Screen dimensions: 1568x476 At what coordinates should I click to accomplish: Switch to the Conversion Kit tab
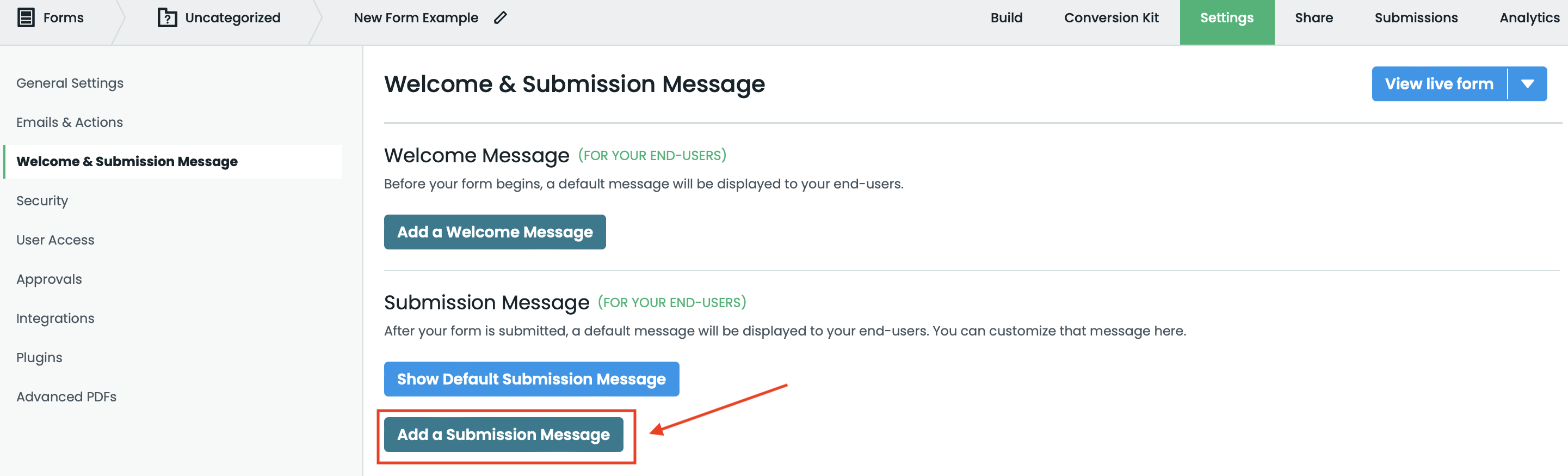pos(1111,17)
